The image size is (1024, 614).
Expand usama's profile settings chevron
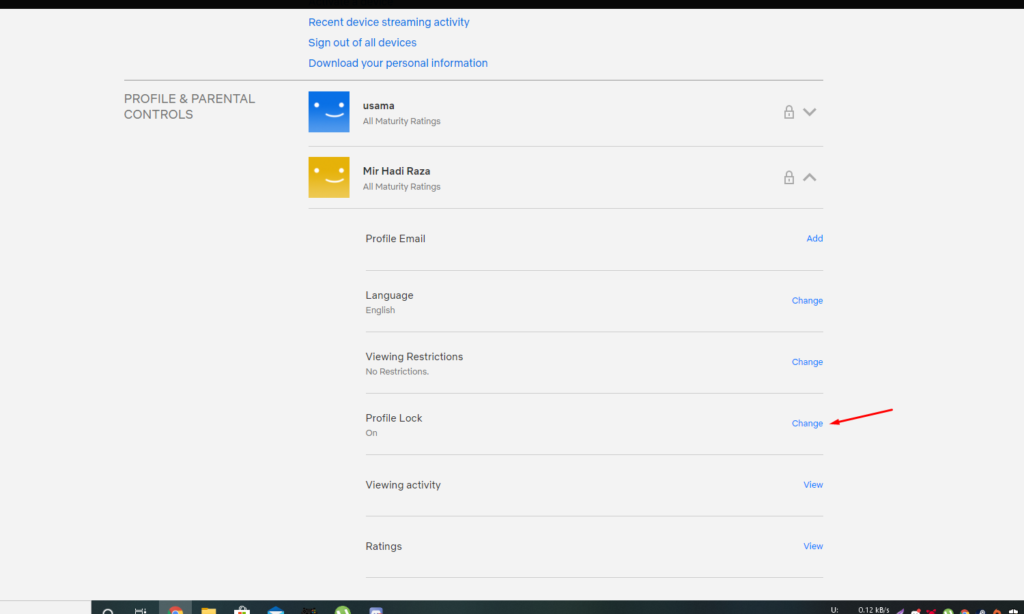coord(810,112)
